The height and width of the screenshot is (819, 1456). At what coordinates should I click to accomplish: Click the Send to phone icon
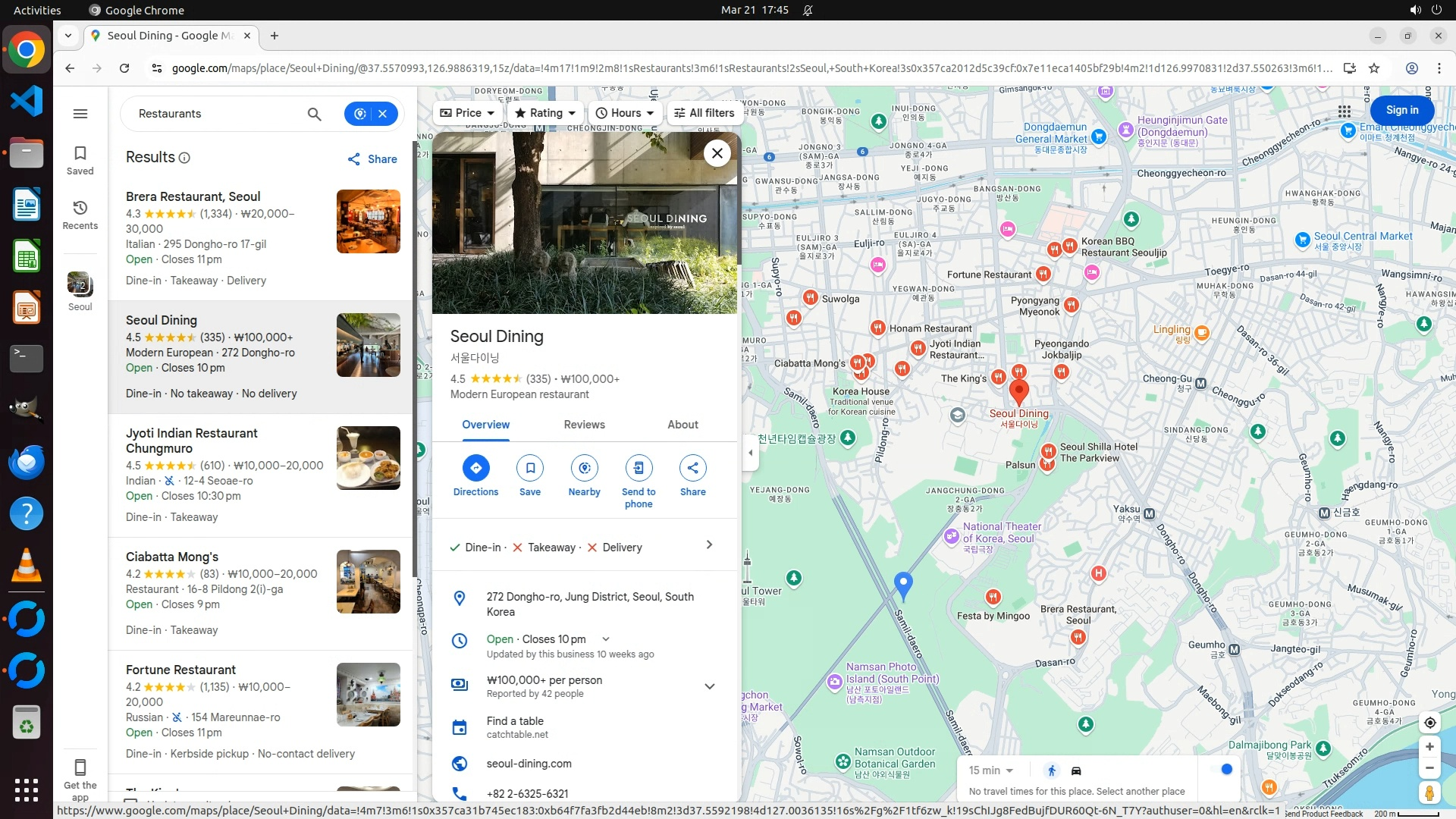click(x=639, y=468)
